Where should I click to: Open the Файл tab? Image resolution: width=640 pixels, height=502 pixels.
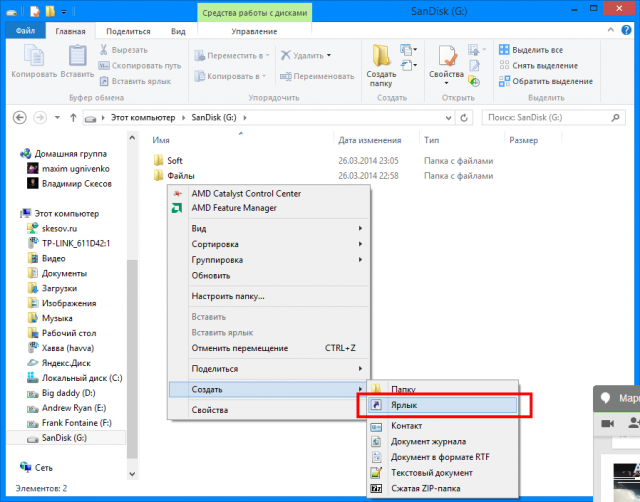pyautogui.click(x=25, y=31)
